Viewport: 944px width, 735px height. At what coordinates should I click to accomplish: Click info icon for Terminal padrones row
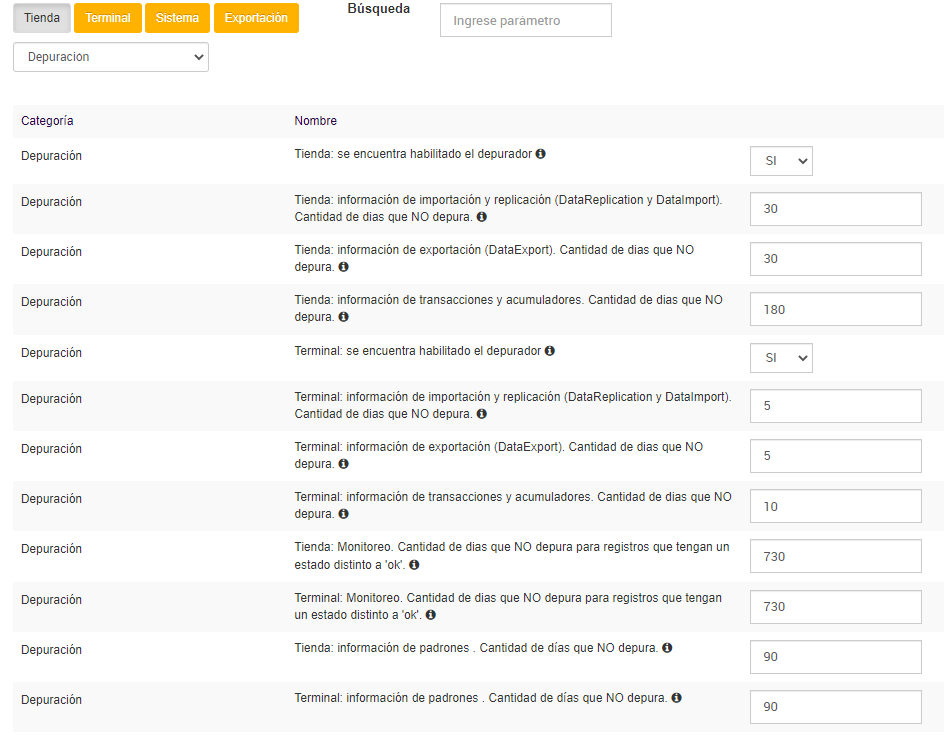(x=677, y=698)
